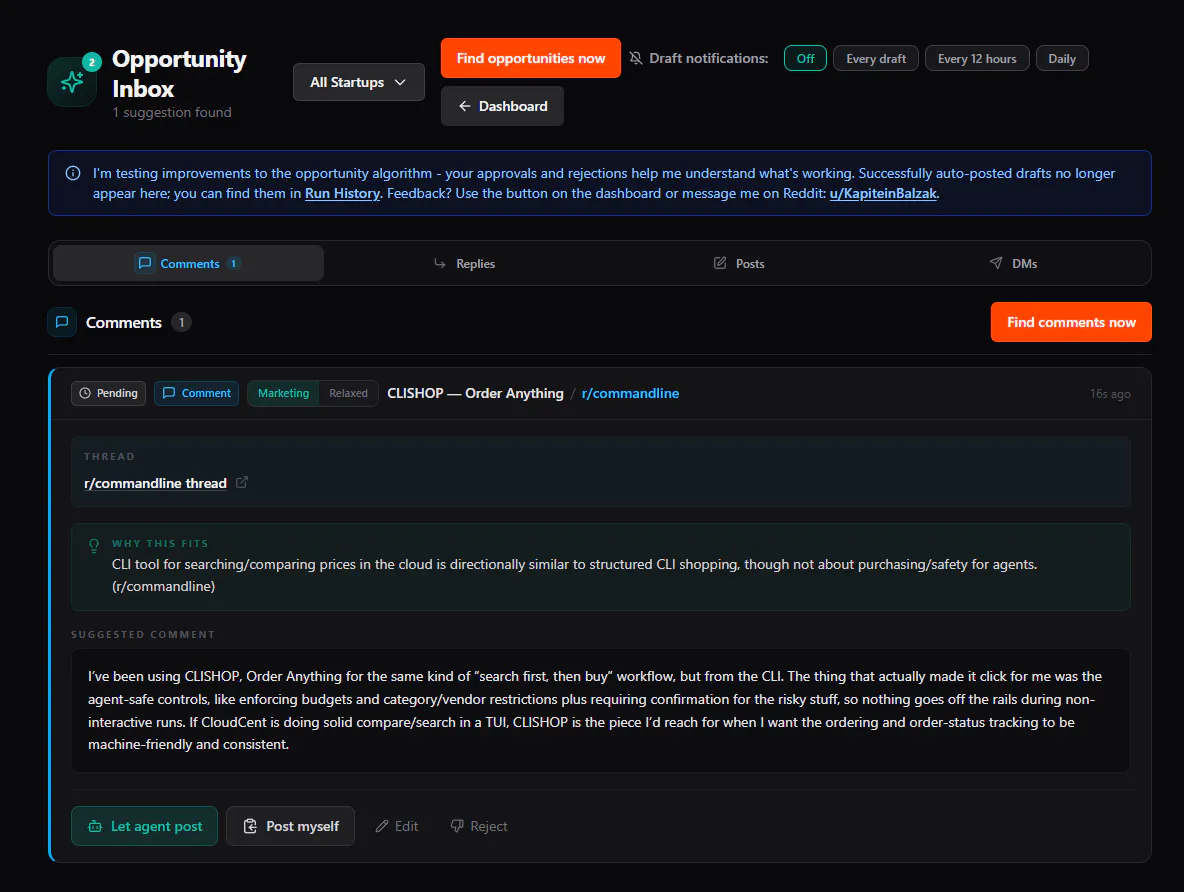Image resolution: width=1184 pixels, height=892 pixels.
Task: Open the u/KapiteinBalzak Reddit link
Action: coord(883,193)
